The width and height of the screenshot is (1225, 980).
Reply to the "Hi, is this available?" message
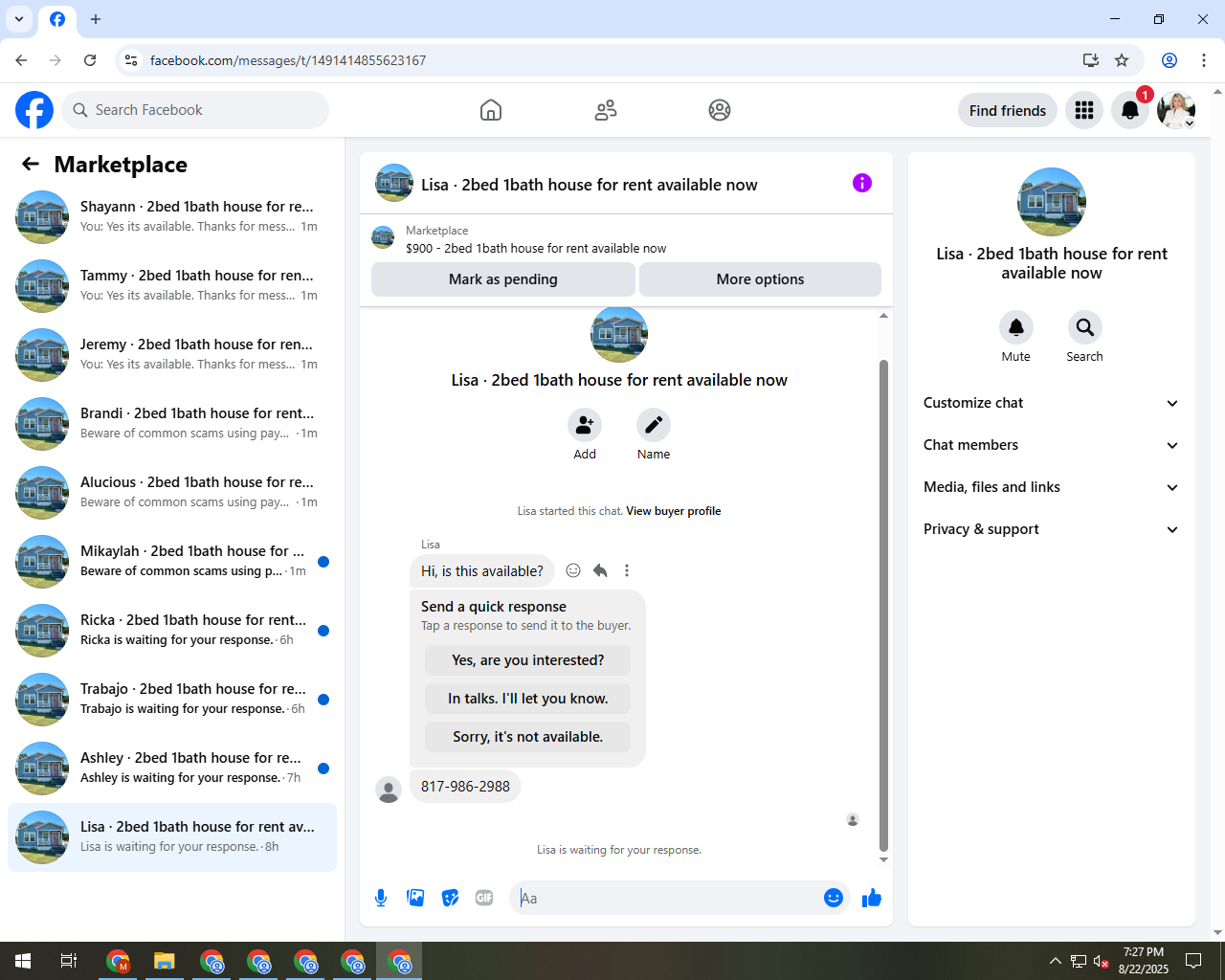pyautogui.click(x=600, y=570)
